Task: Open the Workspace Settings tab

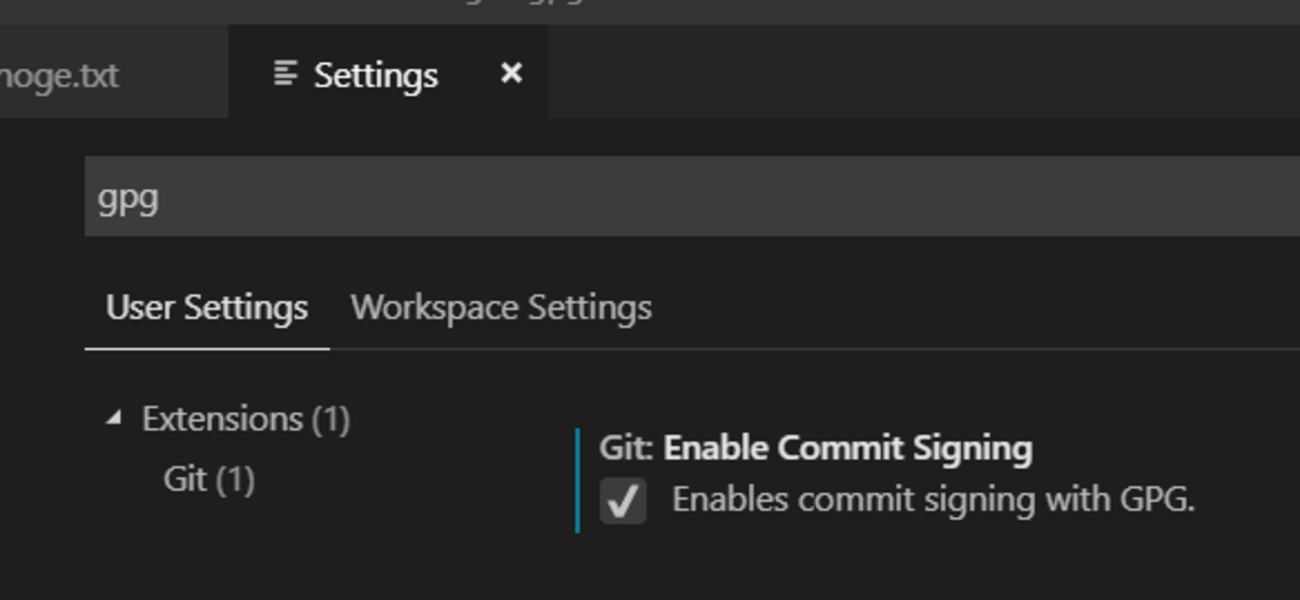Action: click(501, 307)
